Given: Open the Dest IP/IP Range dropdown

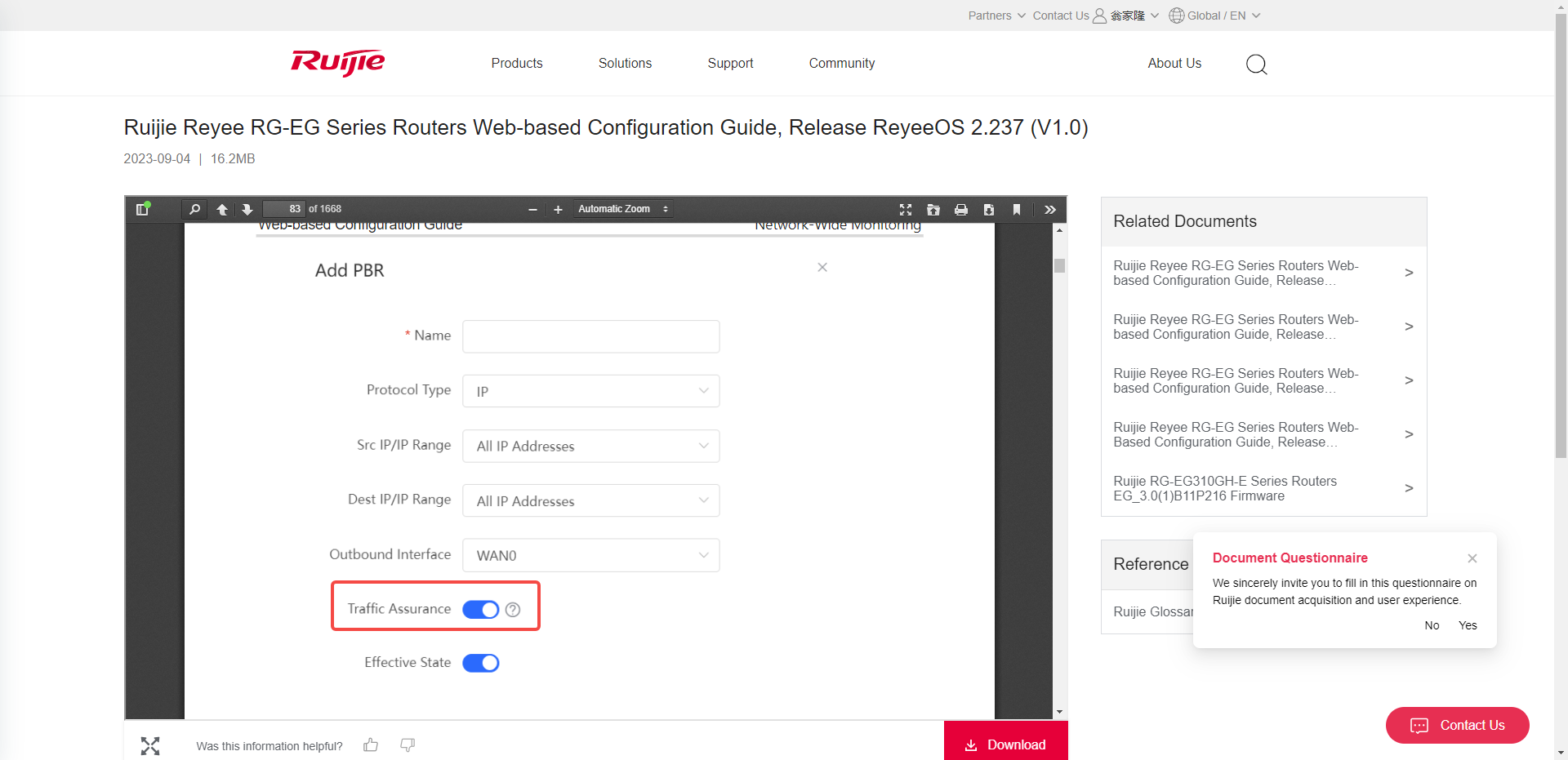Looking at the screenshot, I should pos(591,500).
